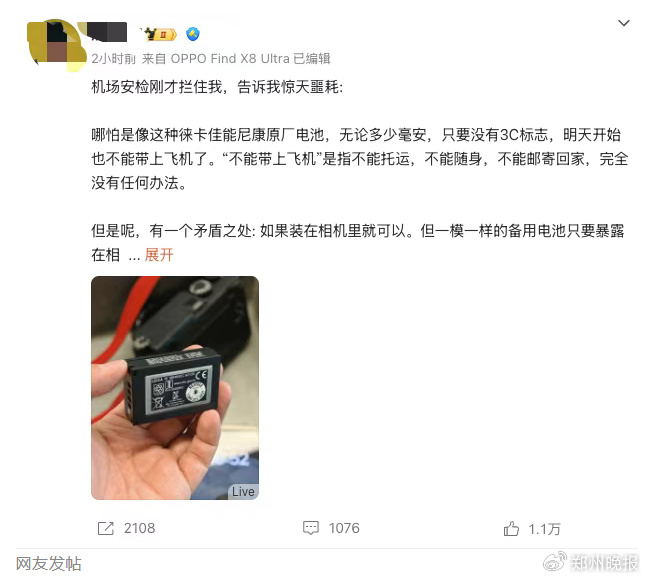The image size is (646, 579).
Task: View edit history via 已编辑
Action: [x=311, y=59]
